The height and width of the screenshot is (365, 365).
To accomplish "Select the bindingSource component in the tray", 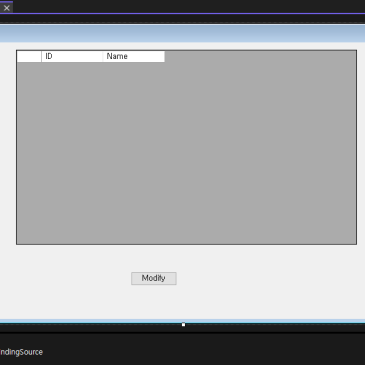I will pyautogui.click(x=21, y=352).
